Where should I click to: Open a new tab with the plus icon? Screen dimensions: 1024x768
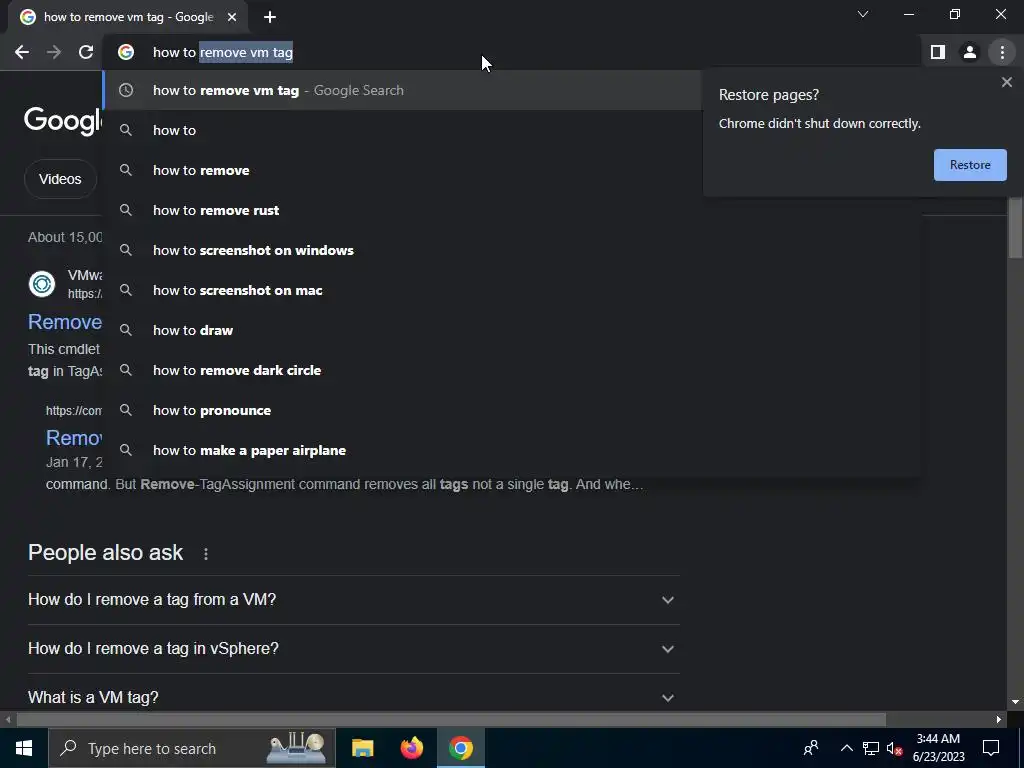click(x=270, y=17)
